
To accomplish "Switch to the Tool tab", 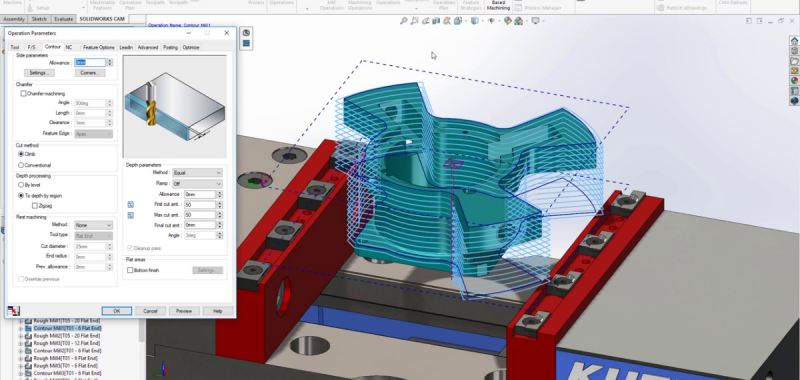I will [15, 47].
